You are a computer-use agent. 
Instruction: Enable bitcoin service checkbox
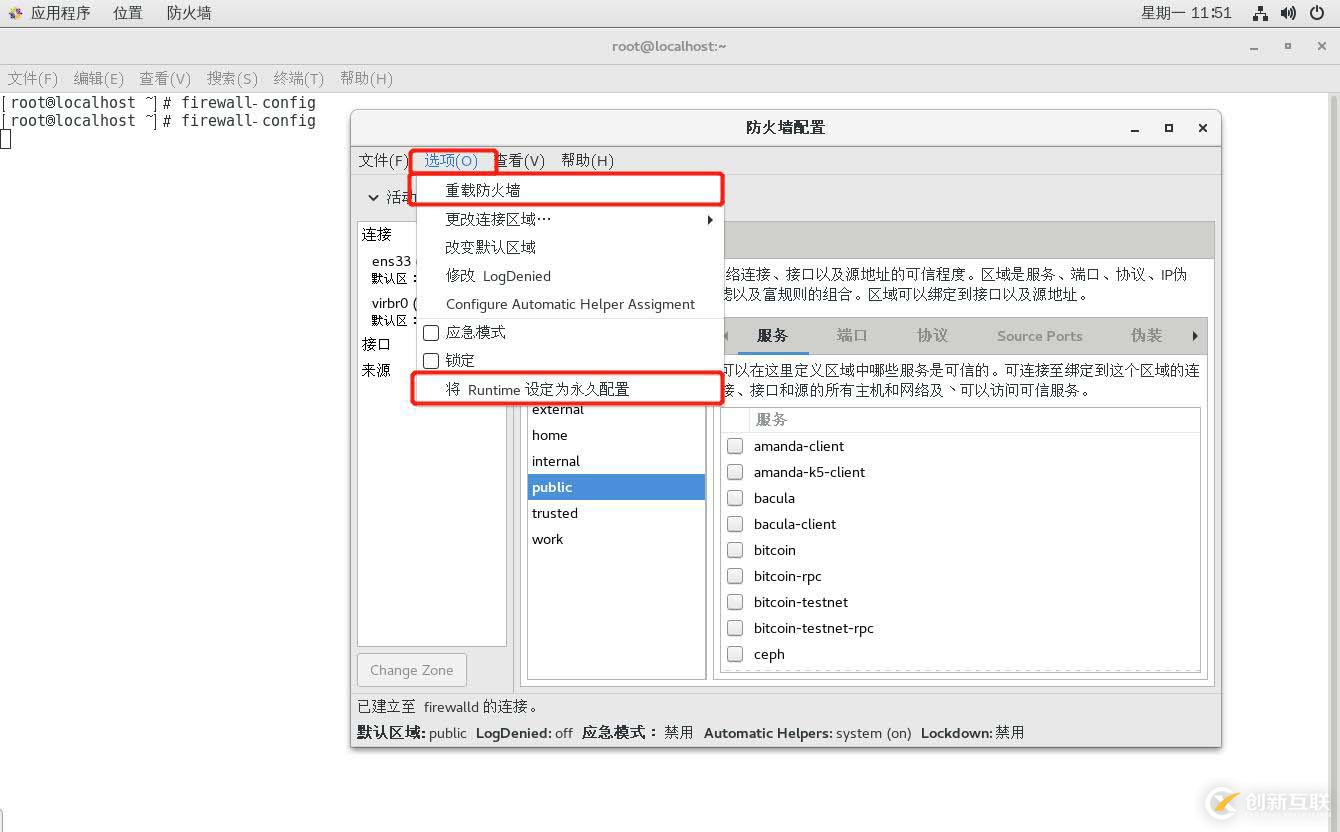[x=735, y=550]
